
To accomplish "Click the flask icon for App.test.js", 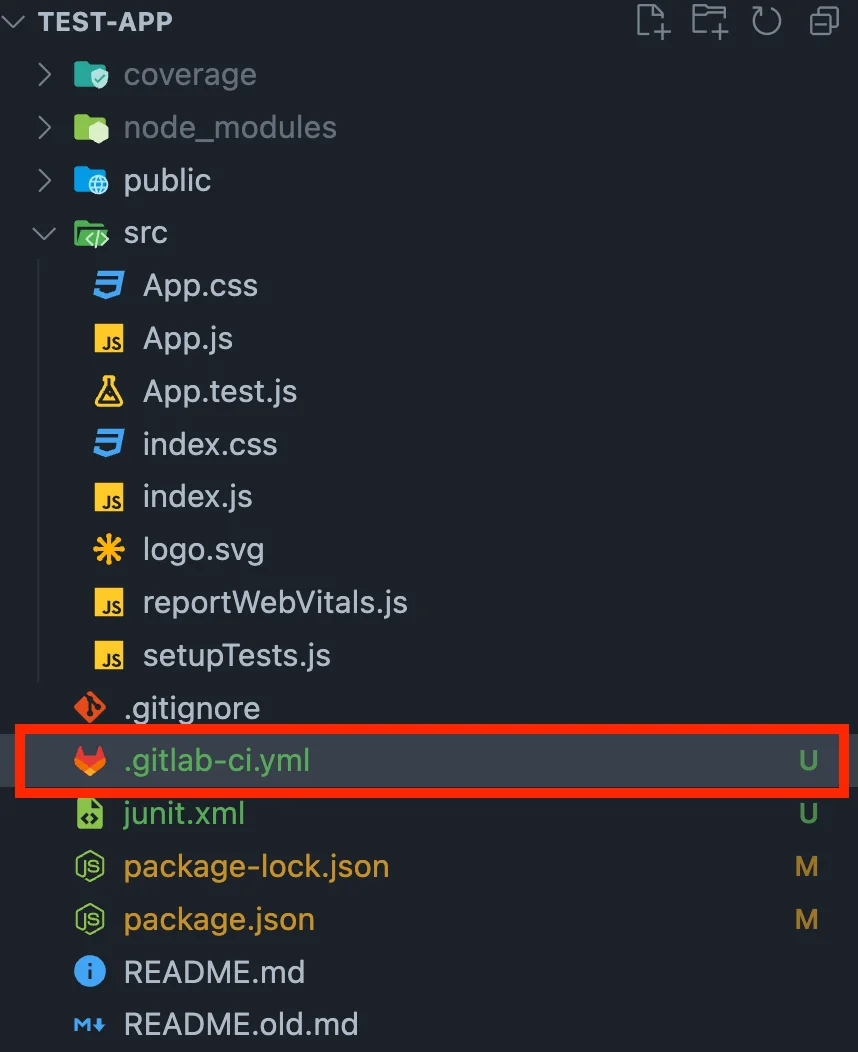I will point(108,392).
